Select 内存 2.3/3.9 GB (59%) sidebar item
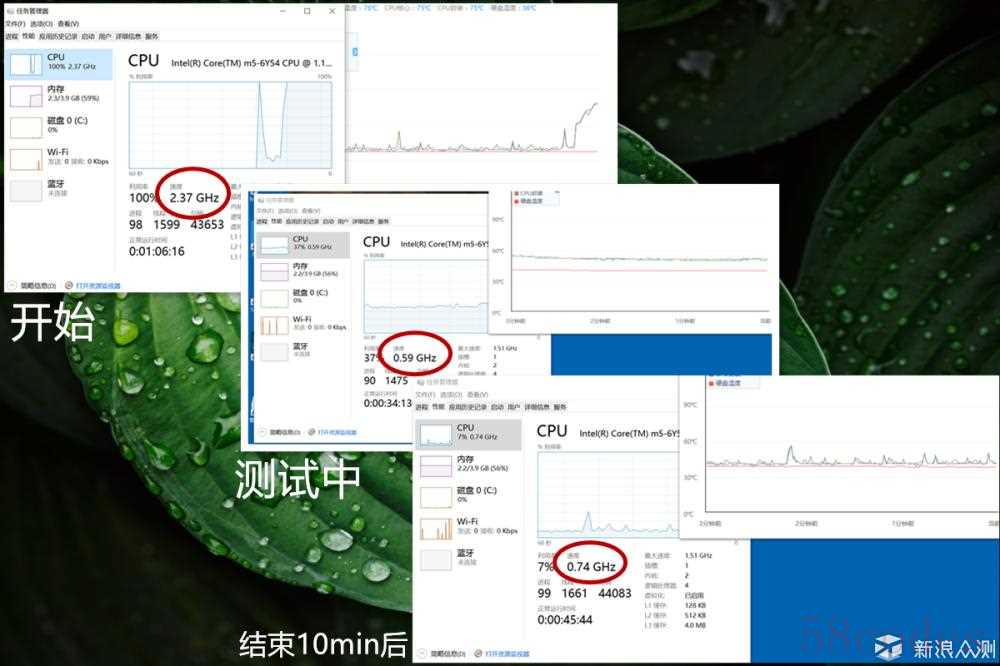1000x666 pixels. tap(59, 95)
